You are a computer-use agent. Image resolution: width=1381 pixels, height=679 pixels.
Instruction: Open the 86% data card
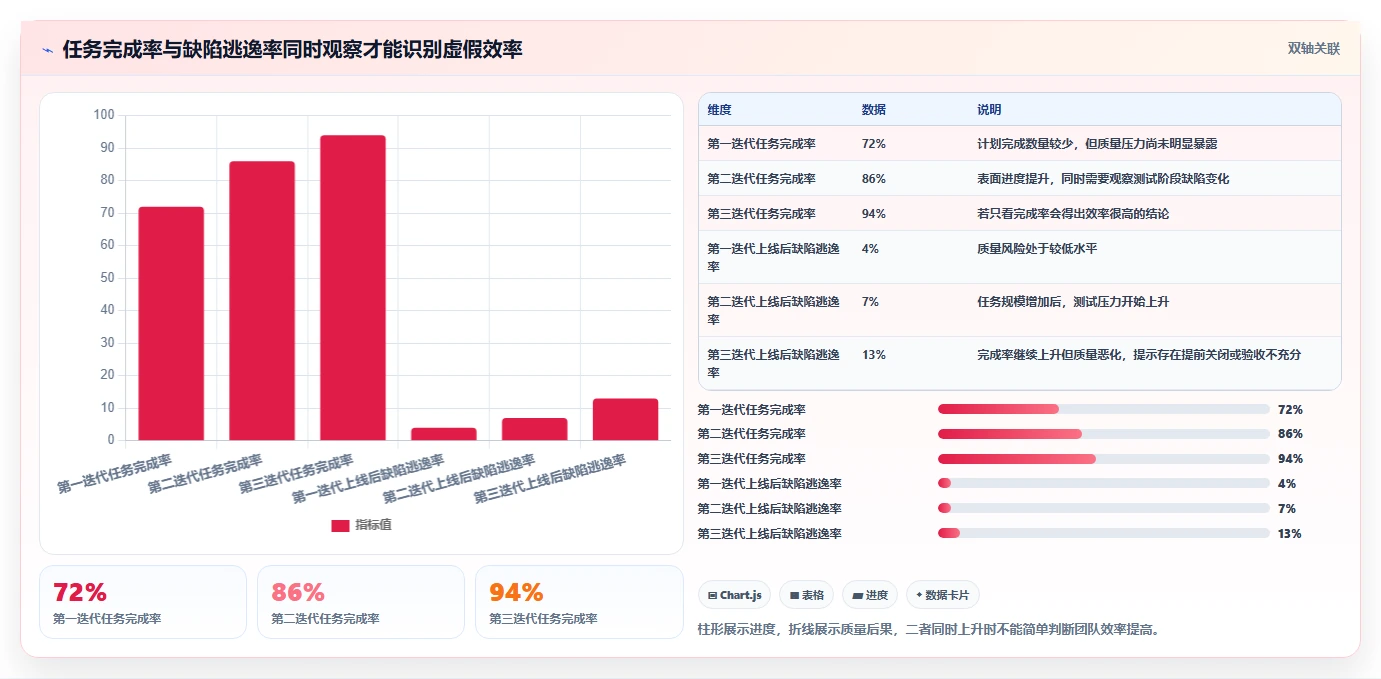pos(361,602)
